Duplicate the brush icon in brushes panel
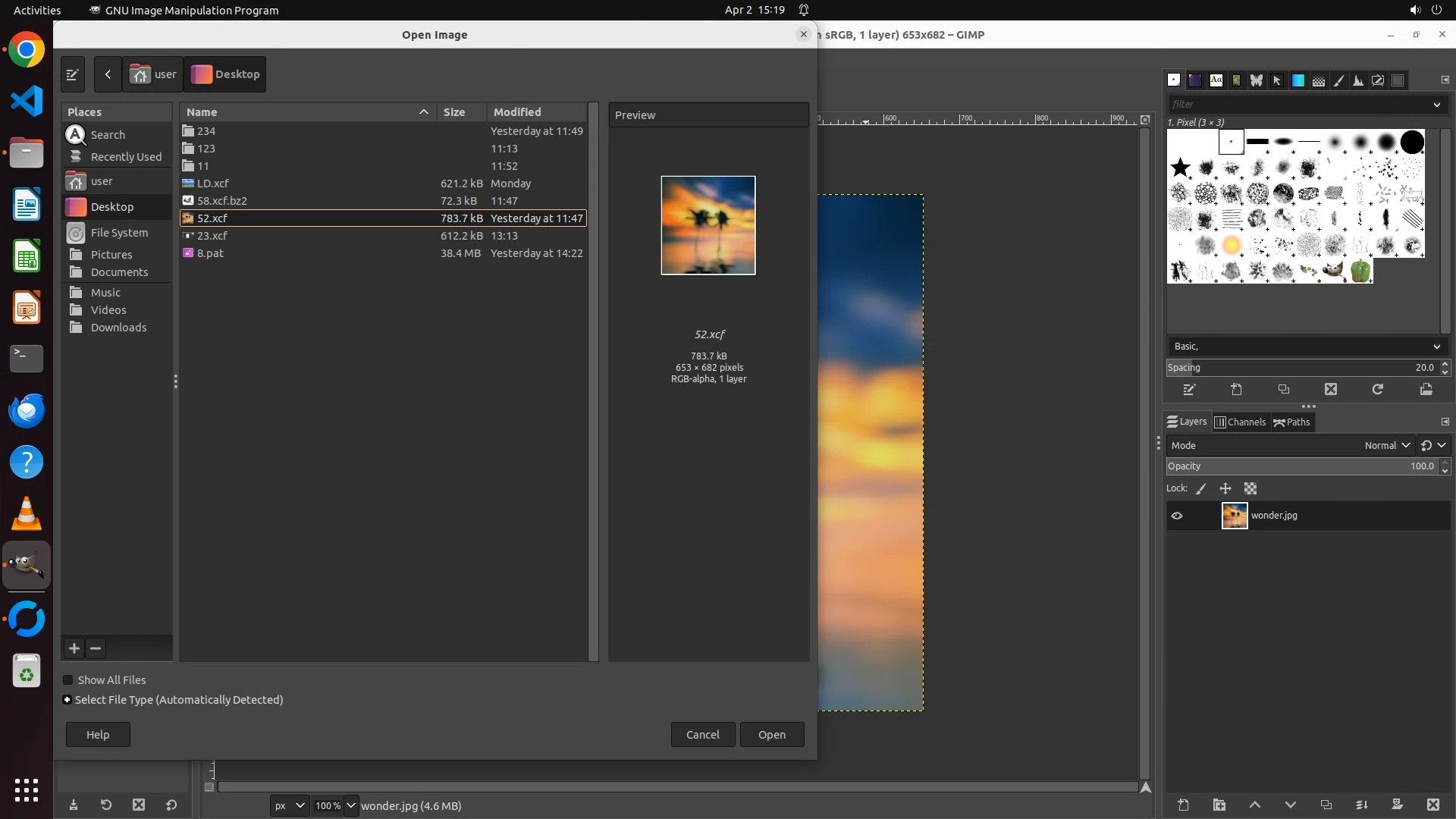The height and width of the screenshot is (819, 1456). click(x=1284, y=390)
